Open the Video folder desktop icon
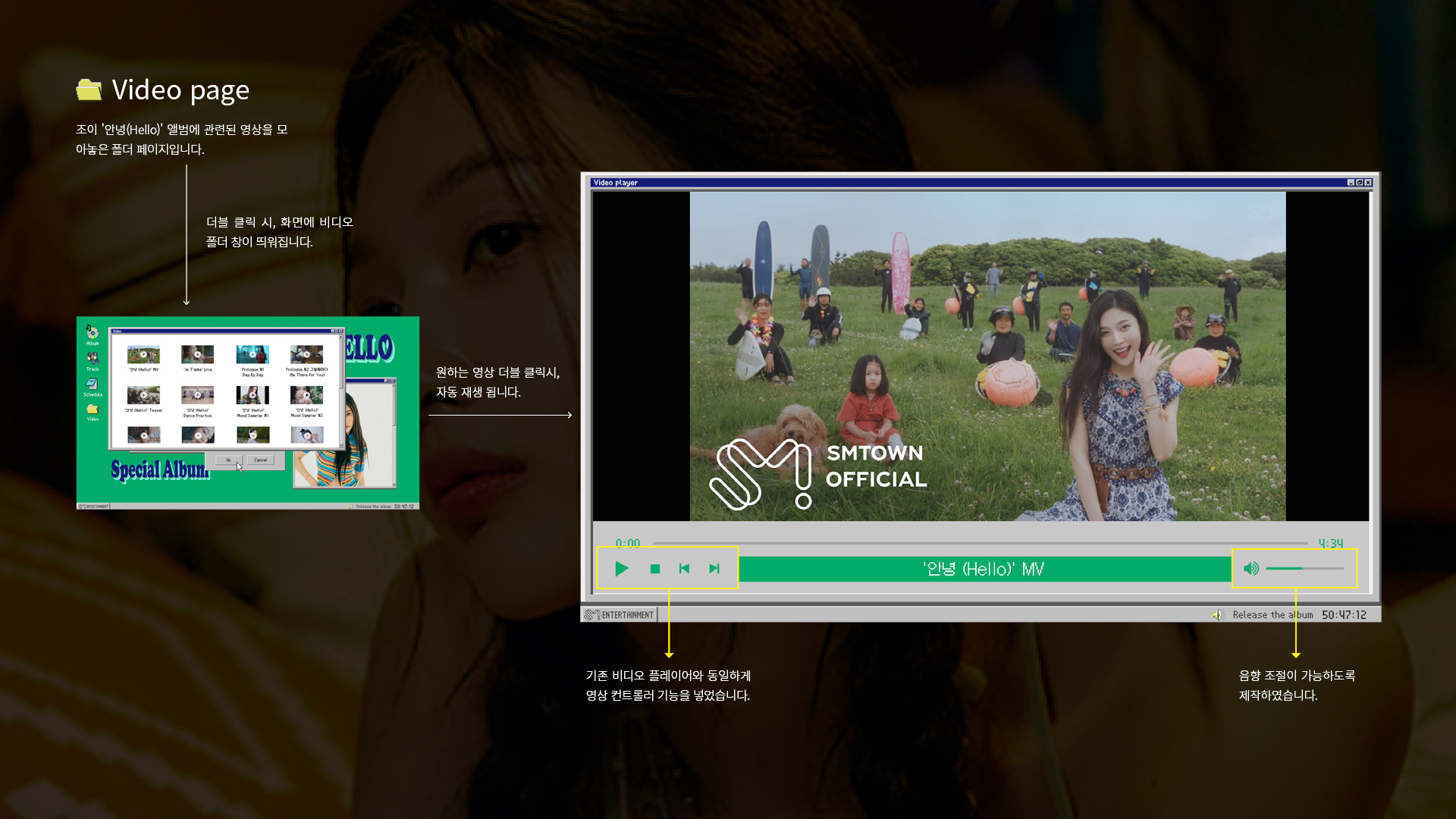 pyautogui.click(x=93, y=412)
